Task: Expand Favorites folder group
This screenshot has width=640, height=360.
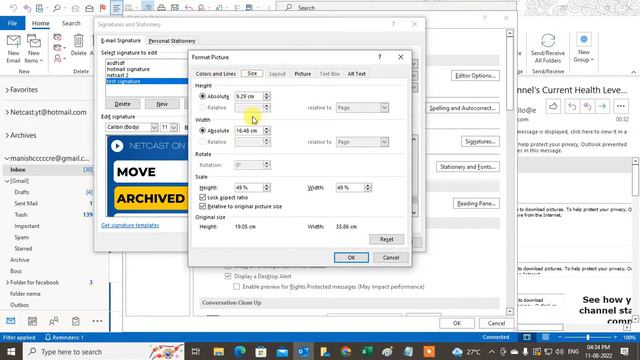Action: tap(7, 90)
